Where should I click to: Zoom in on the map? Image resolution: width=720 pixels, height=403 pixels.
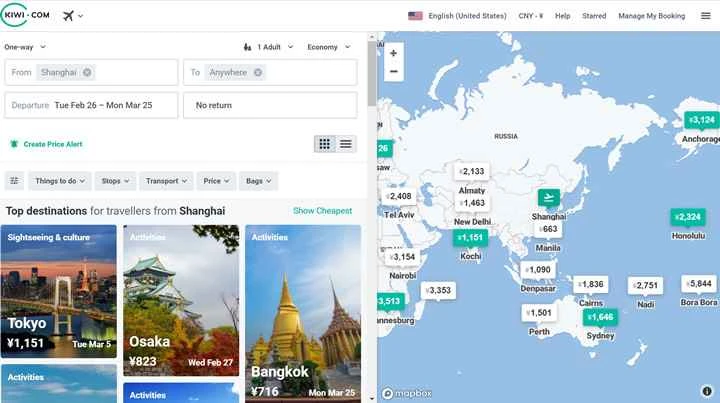tap(394, 53)
